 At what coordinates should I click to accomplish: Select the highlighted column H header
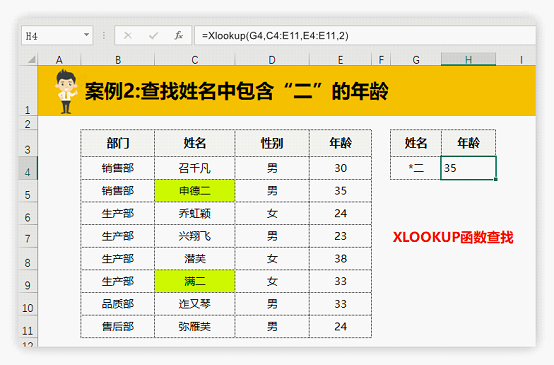tap(468, 59)
